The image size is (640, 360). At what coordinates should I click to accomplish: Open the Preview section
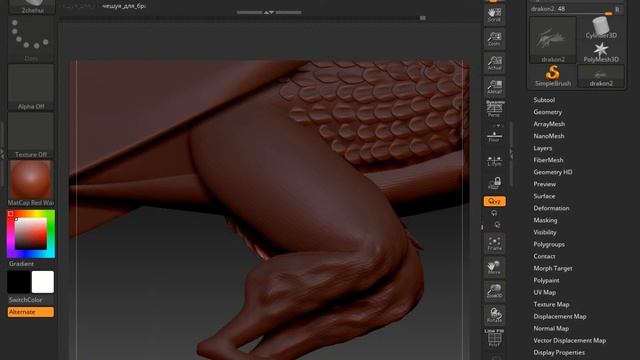pos(545,184)
